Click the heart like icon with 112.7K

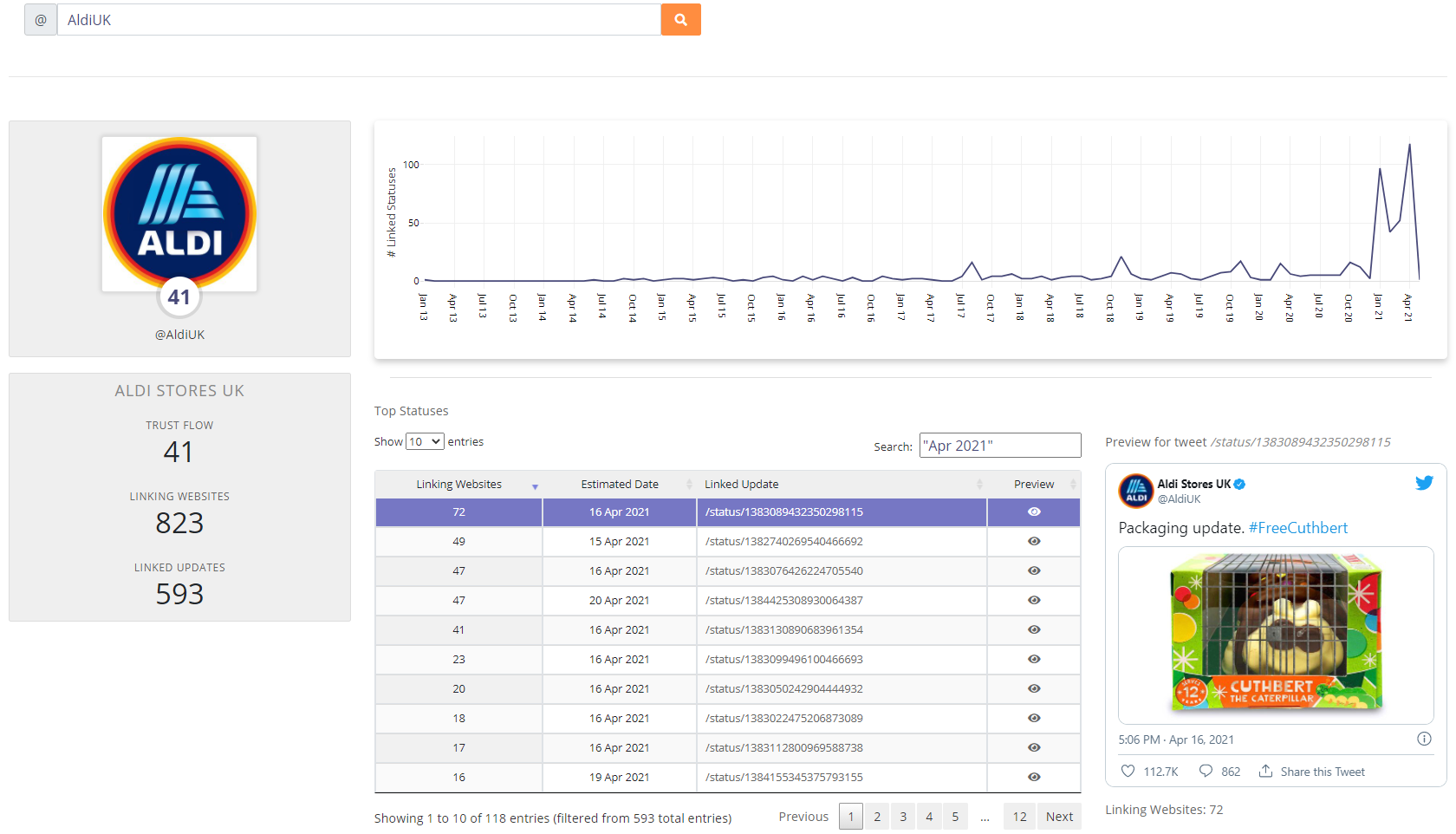click(1128, 771)
